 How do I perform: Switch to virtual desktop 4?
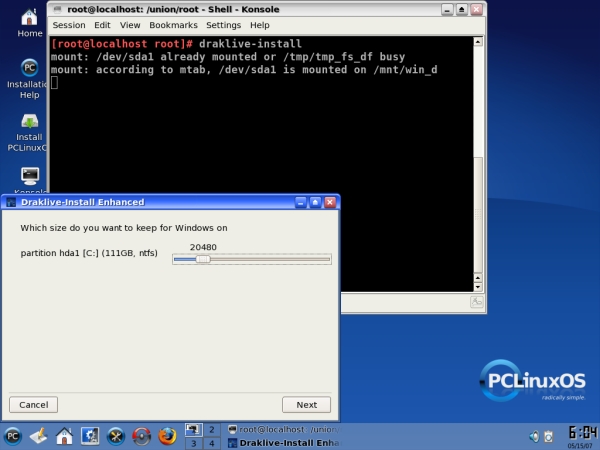click(x=212, y=443)
